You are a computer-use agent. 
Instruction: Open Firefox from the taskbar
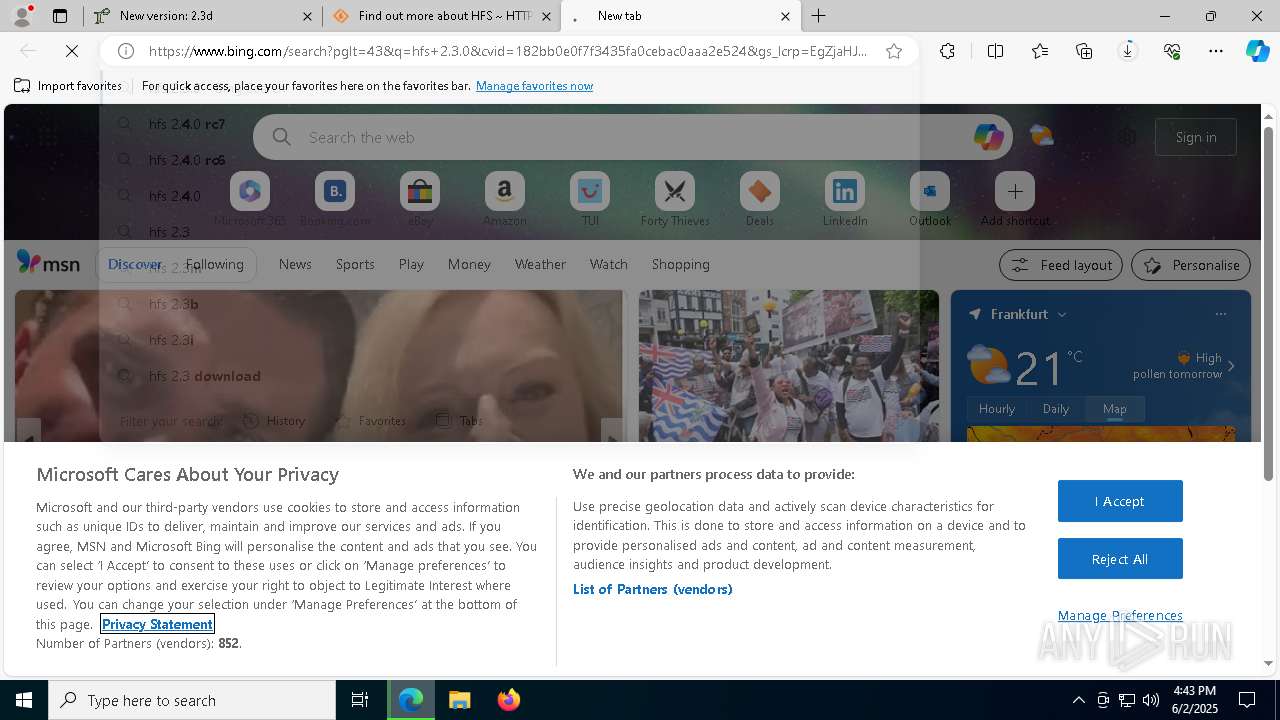[508, 700]
